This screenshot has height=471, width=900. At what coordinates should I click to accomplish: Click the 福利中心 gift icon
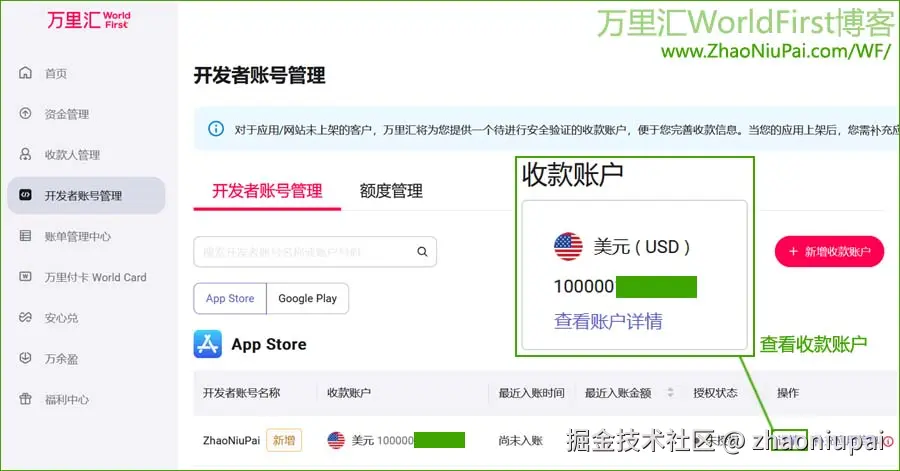pyautogui.click(x=25, y=399)
